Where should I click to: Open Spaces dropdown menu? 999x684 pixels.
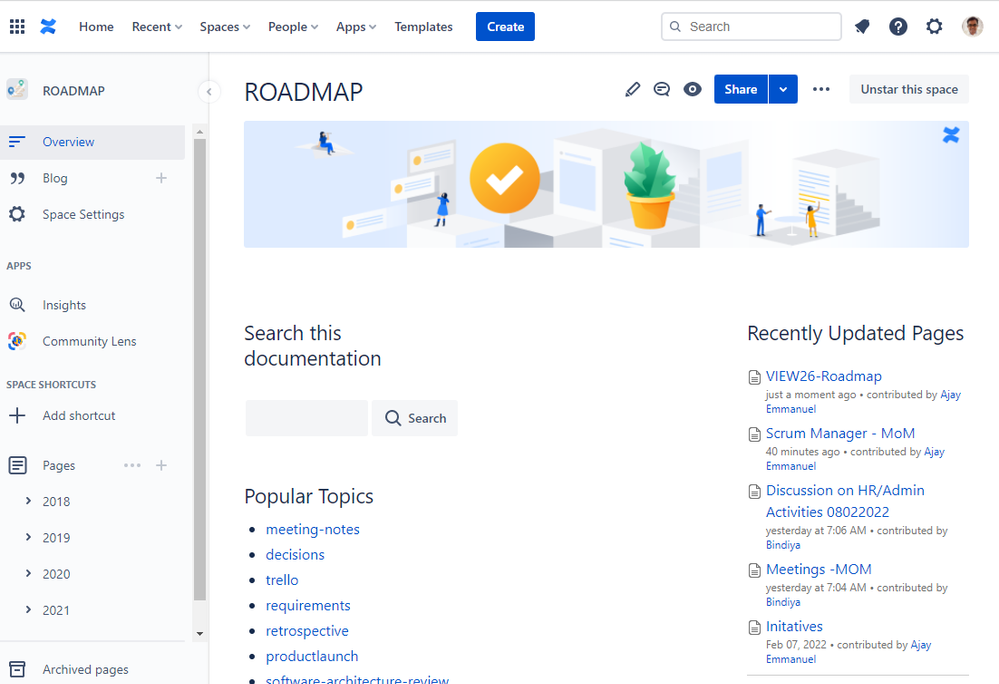point(225,27)
